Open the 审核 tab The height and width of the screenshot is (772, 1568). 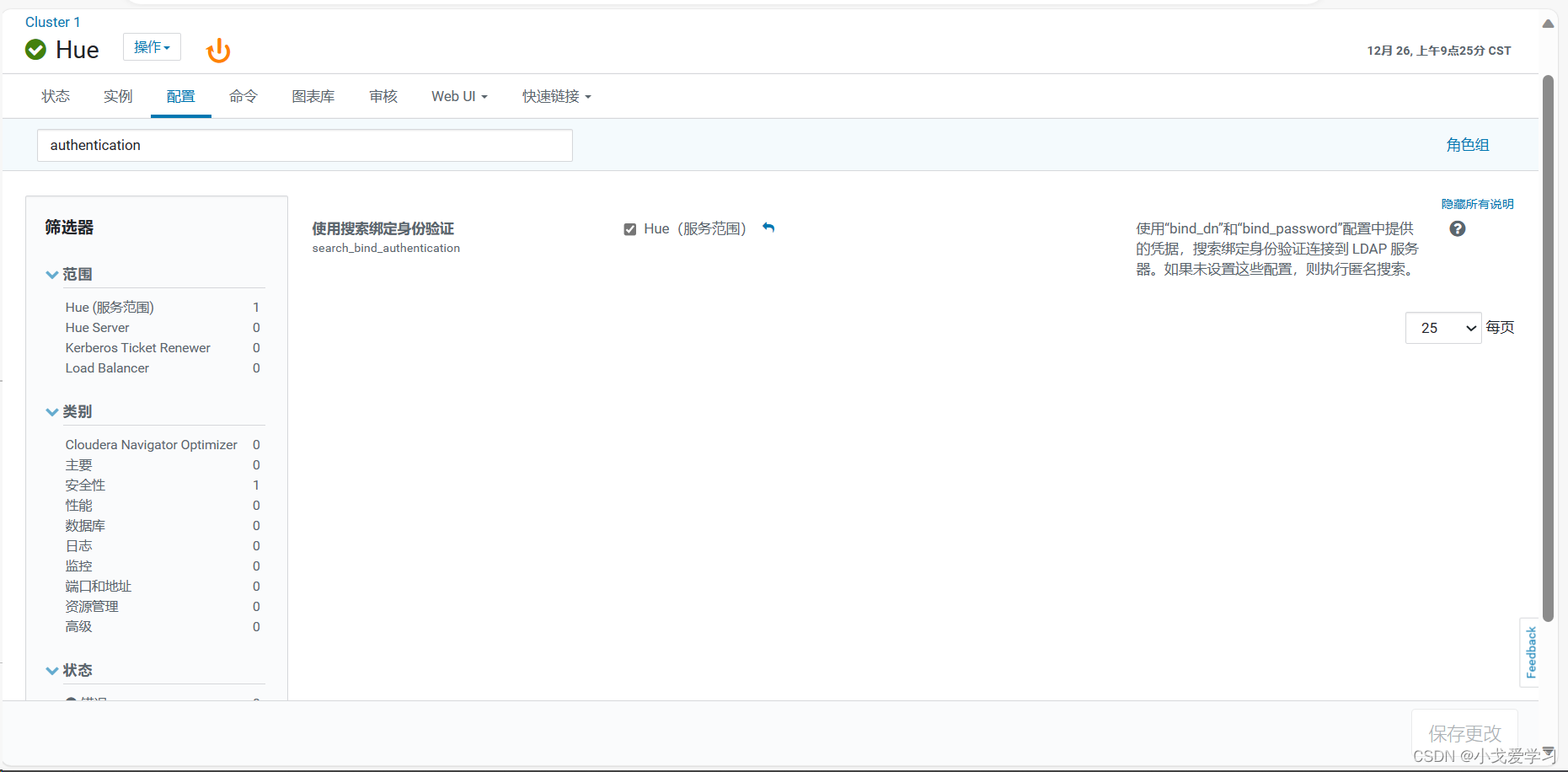coord(383,96)
